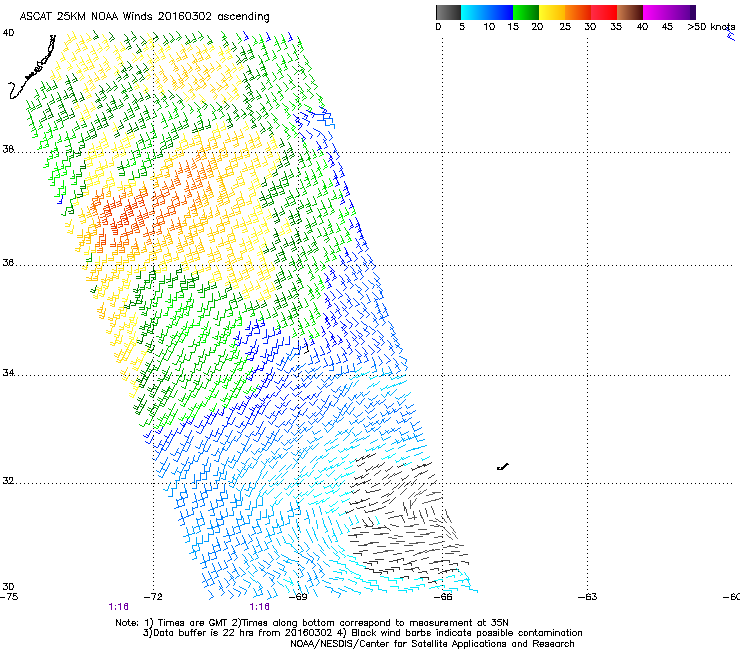The height and width of the screenshot is (650, 740).
Task: Click the small black island mark east of -66
Action: pyautogui.click(x=503, y=467)
